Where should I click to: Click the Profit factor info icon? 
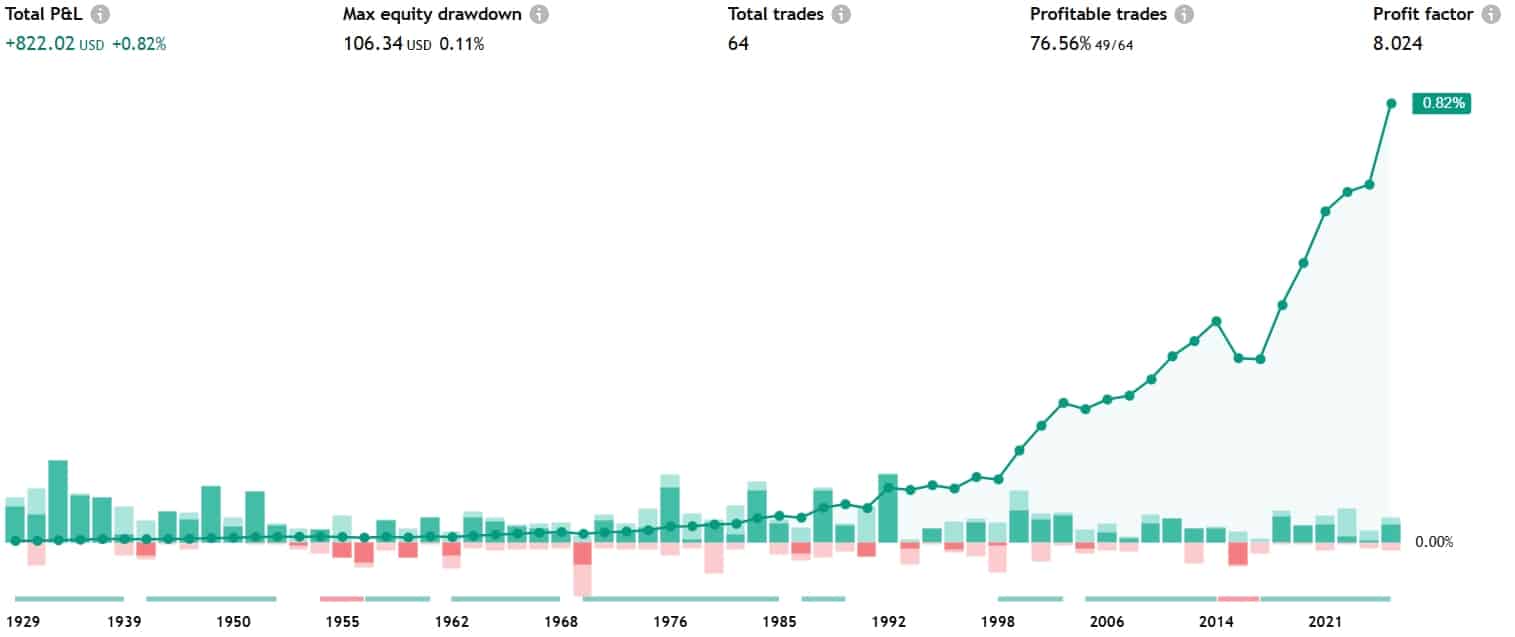[x=1491, y=15]
